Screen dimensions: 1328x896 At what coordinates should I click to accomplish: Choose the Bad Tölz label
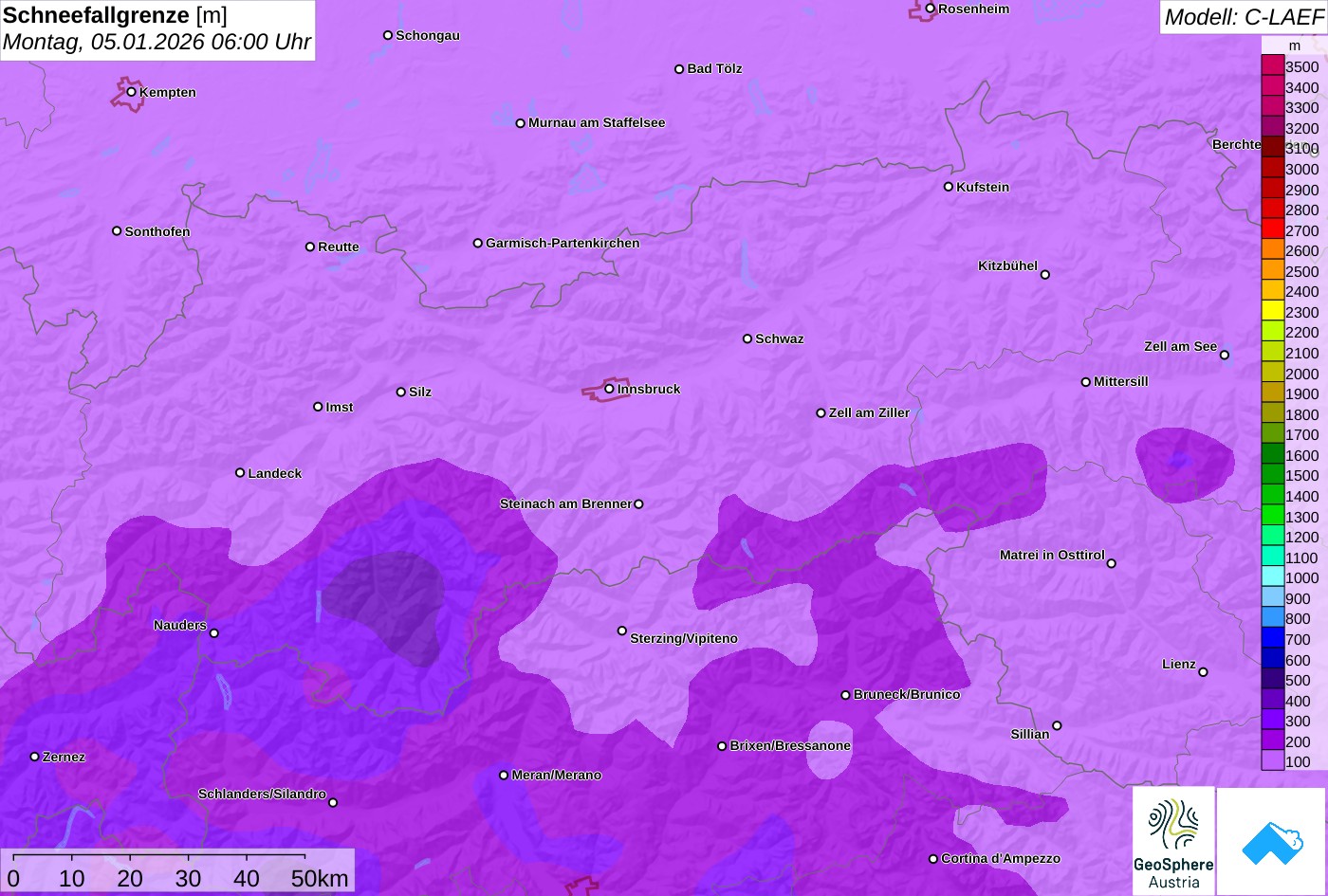click(x=714, y=68)
